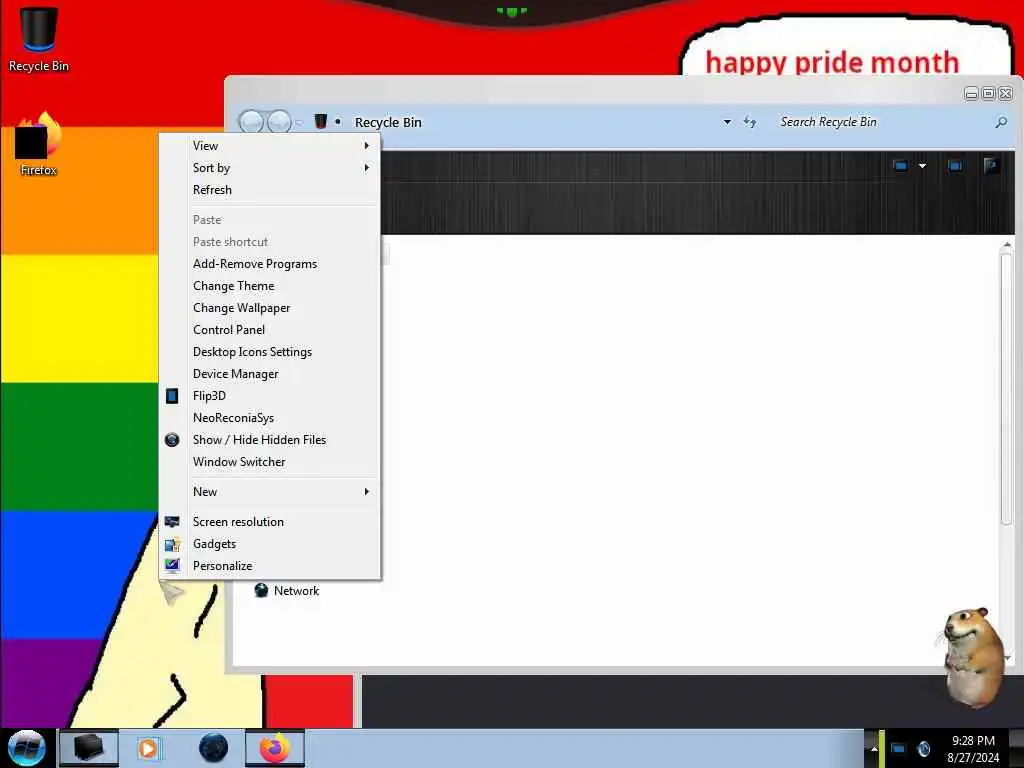
Task: Click the tray monitor icon
Action: [899, 748]
